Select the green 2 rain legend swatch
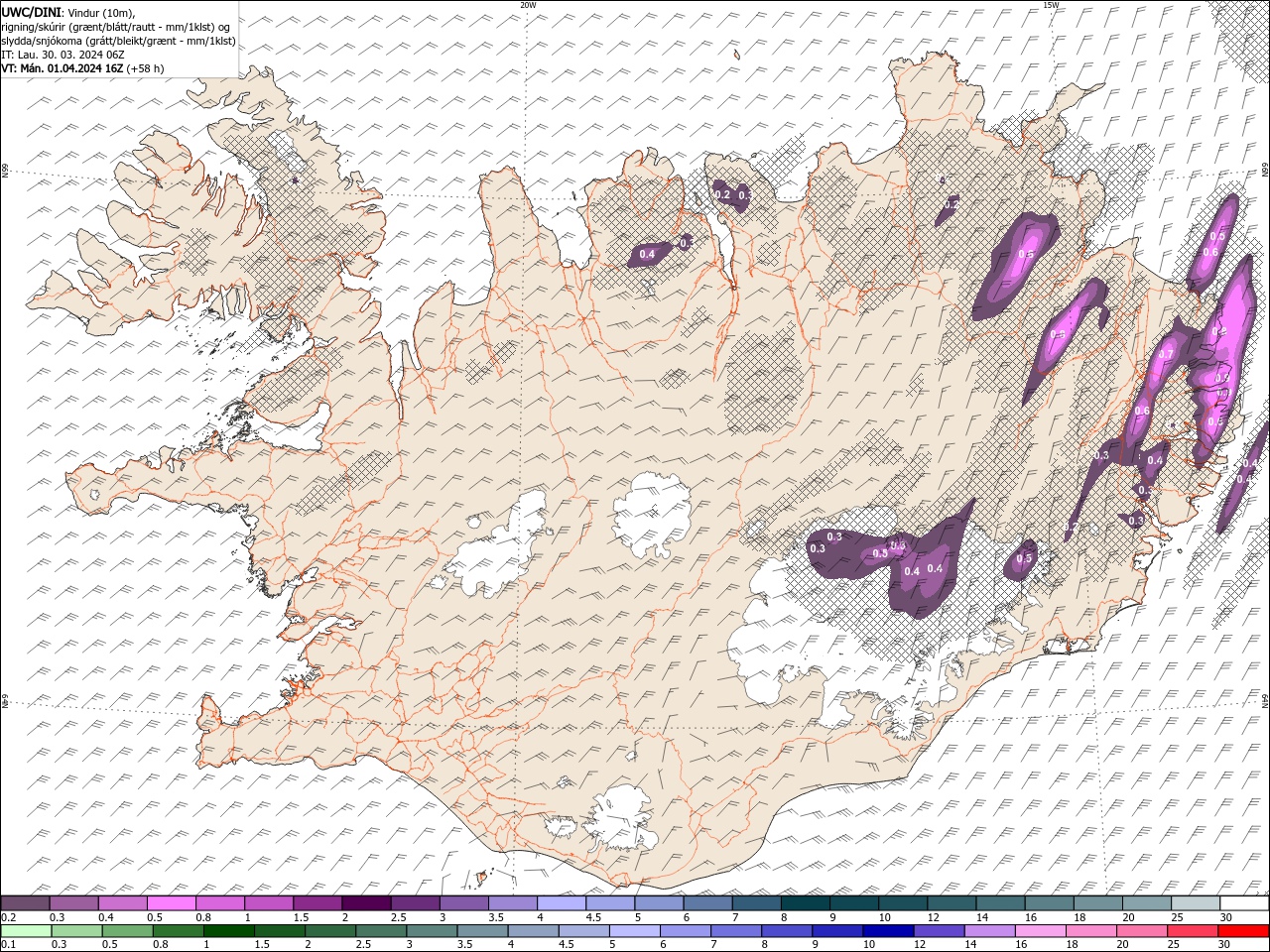Screen dimensions: 1270x952 pos(329,931)
